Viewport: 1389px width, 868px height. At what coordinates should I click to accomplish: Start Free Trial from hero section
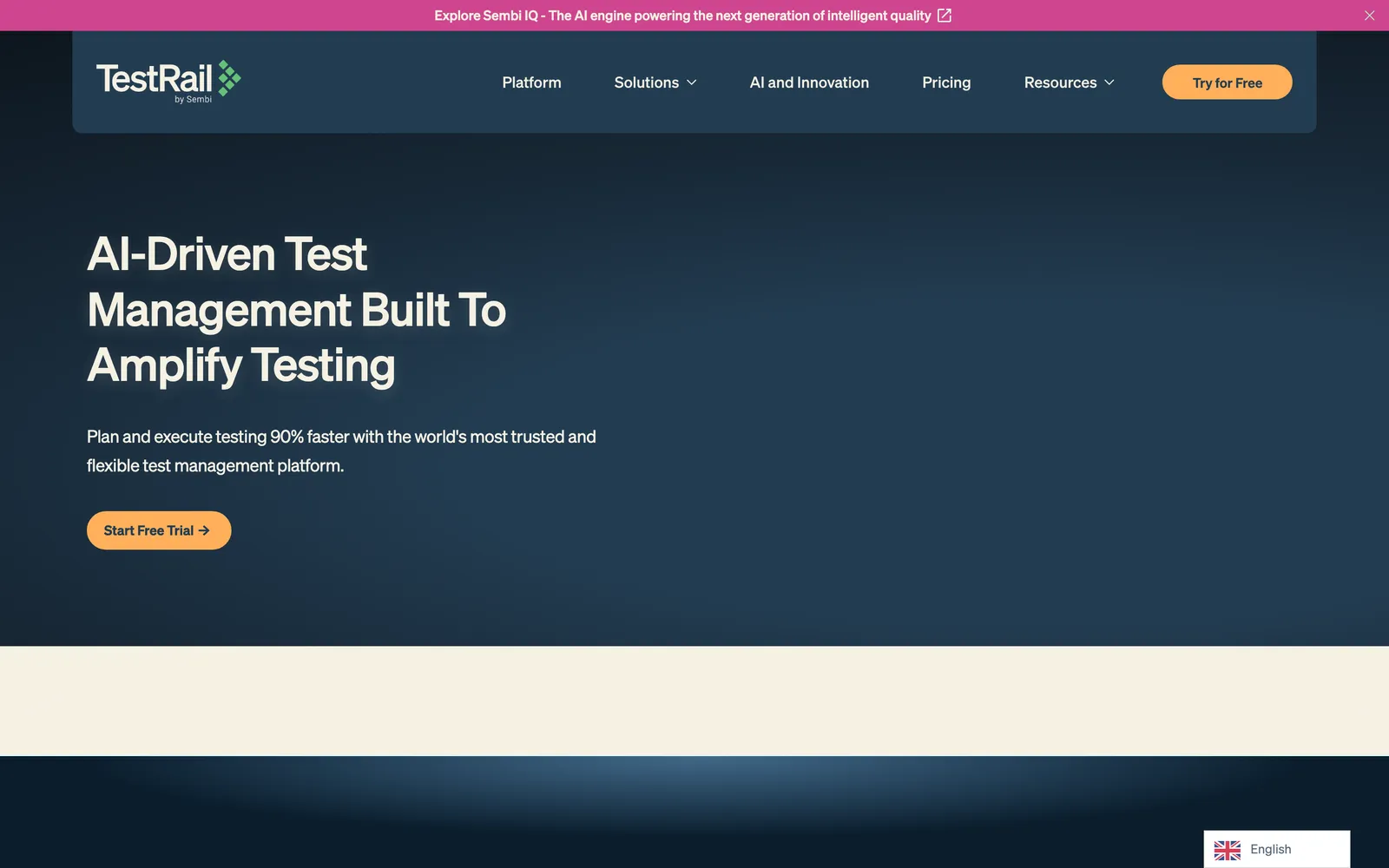click(x=159, y=530)
